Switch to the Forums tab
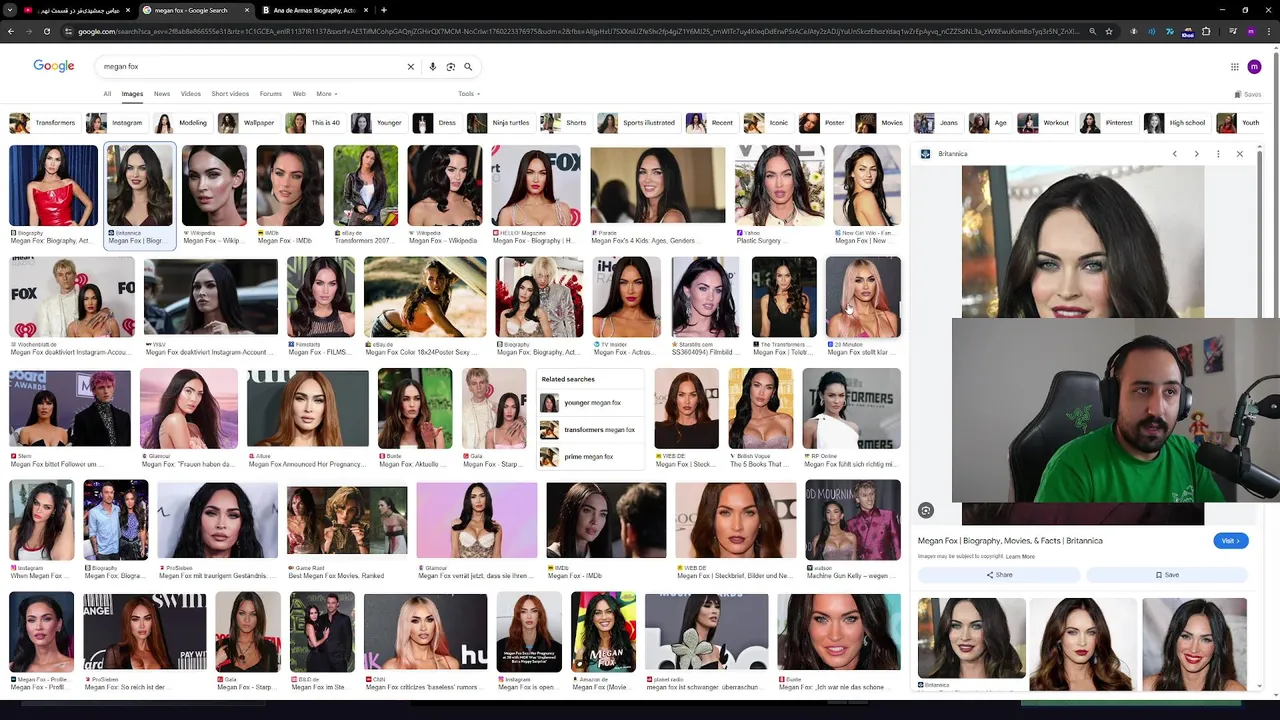 tap(270, 94)
